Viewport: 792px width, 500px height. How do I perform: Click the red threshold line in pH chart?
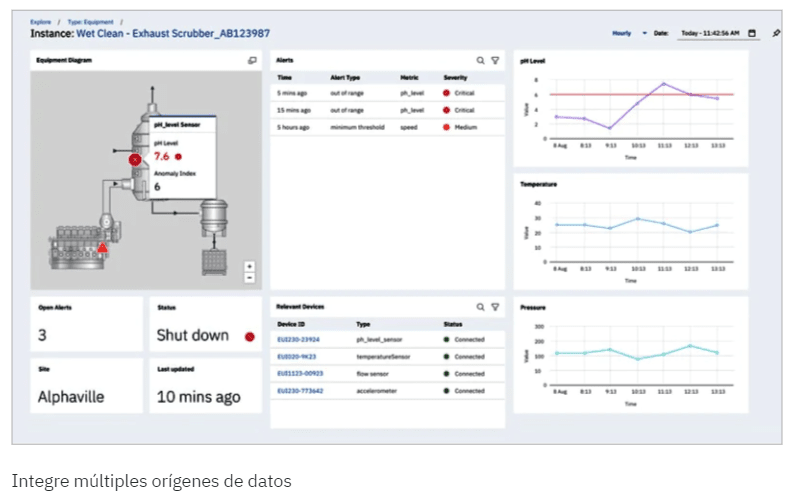(641, 94)
